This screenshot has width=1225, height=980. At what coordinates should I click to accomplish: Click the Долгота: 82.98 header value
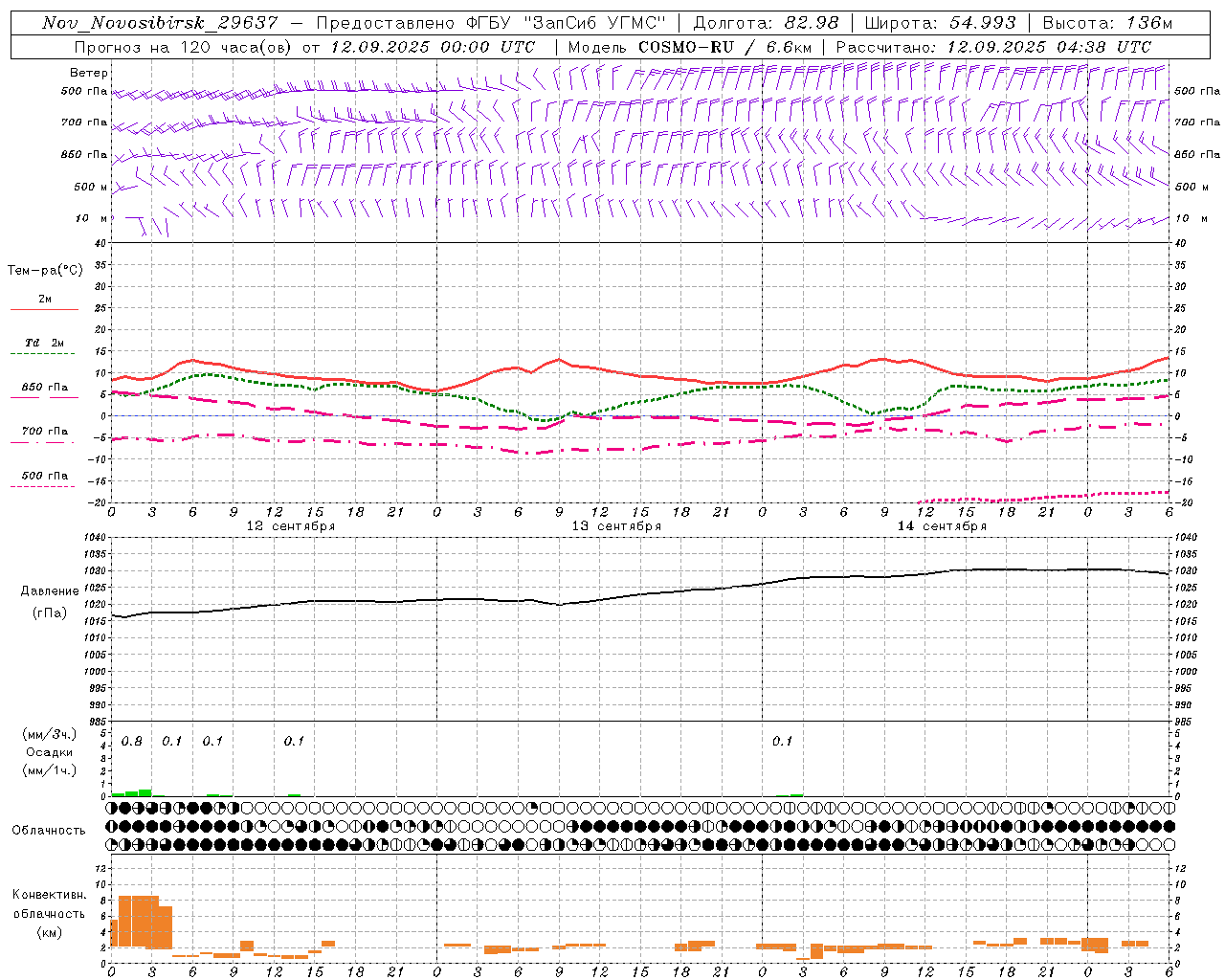pos(766,23)
